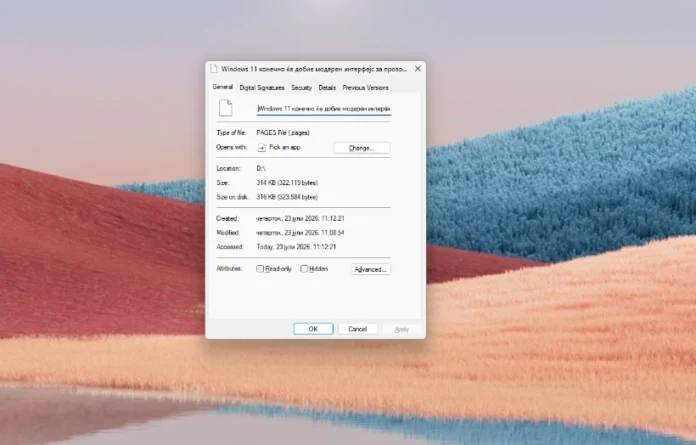Viewport: 696px width, 445px height.
Task: Click the 'PAGES File (.pages)' type text
Action: (283, 133)
